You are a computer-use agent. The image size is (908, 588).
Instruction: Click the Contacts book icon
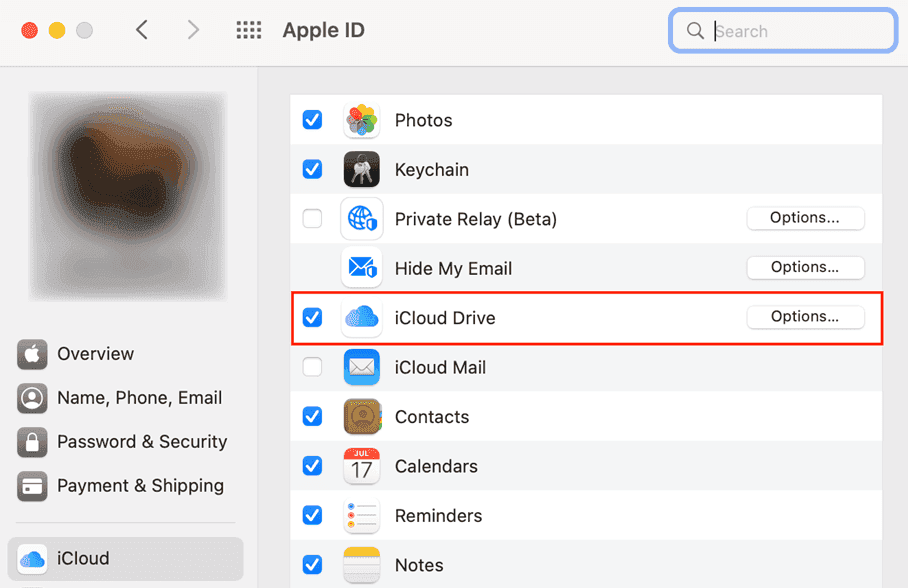click(361, 417)
